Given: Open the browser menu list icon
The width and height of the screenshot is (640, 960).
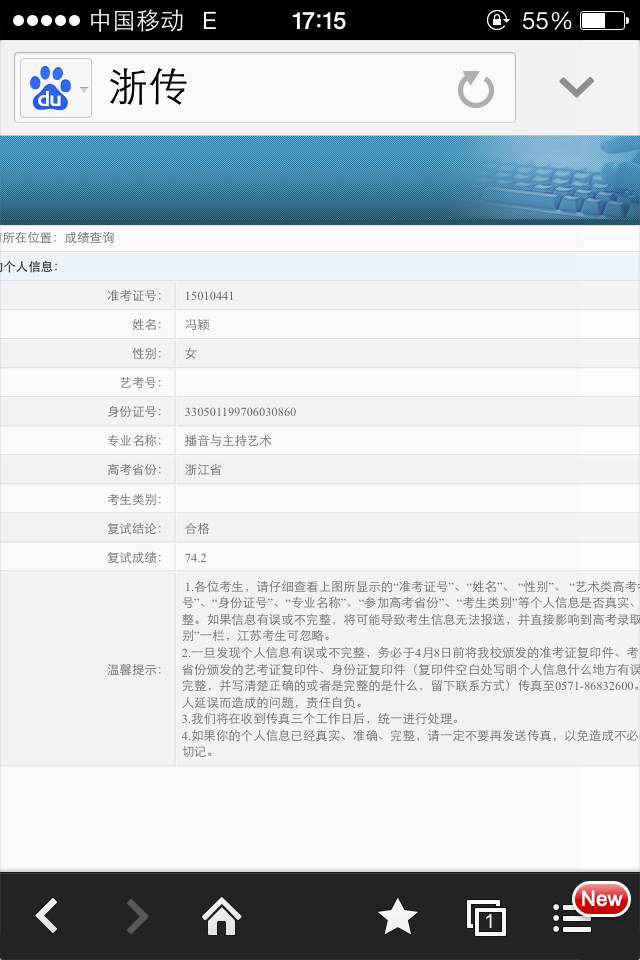Looking at the screenshot, I should tap(572, 917).
